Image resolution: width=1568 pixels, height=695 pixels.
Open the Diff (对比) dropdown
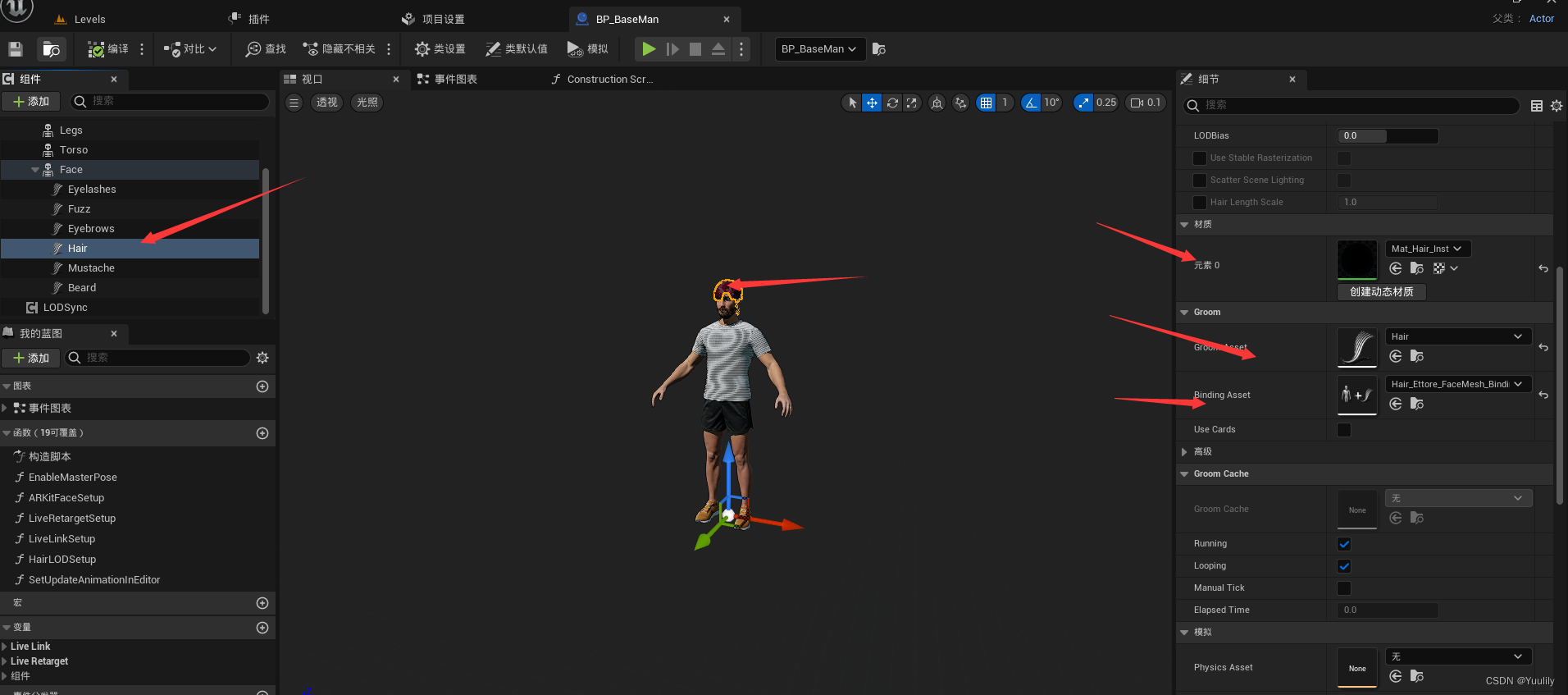click(x=190, y=49)
